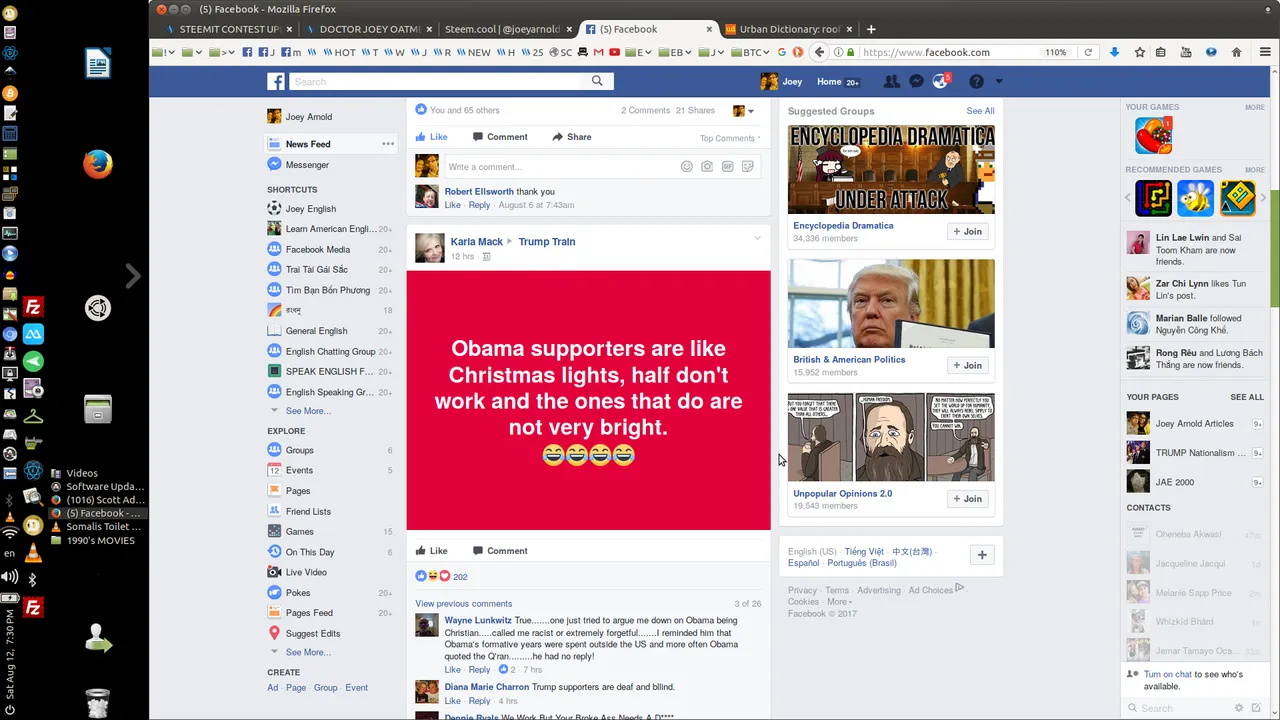Open News Feed options ellipsis
This screenshot has height=720, width=1280.
[388, 144]
